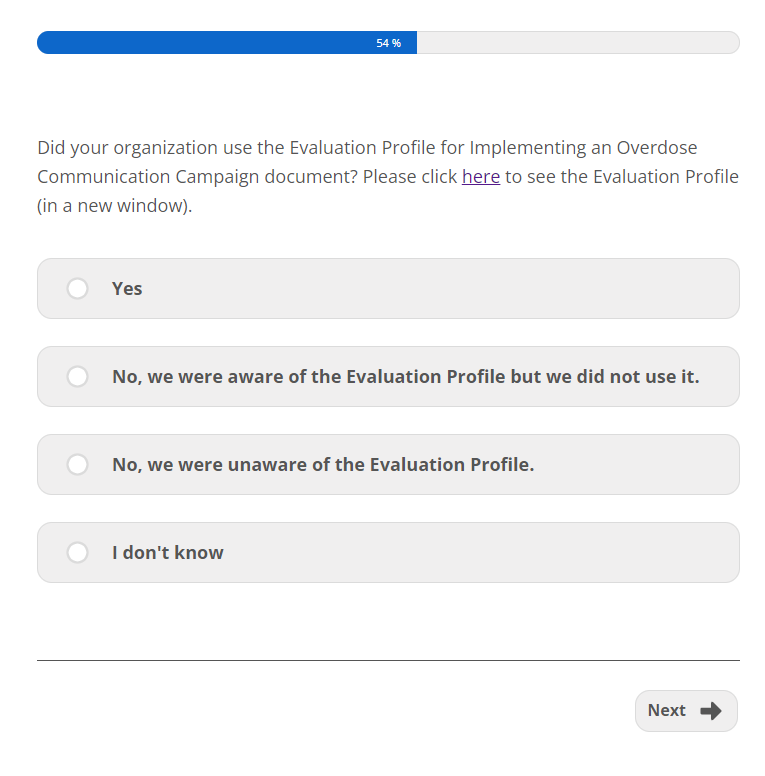Image resolution: width=765 pixels, height=776 pixels.
Task: Click the '(in a new window)' text
Action: [114, 206]
